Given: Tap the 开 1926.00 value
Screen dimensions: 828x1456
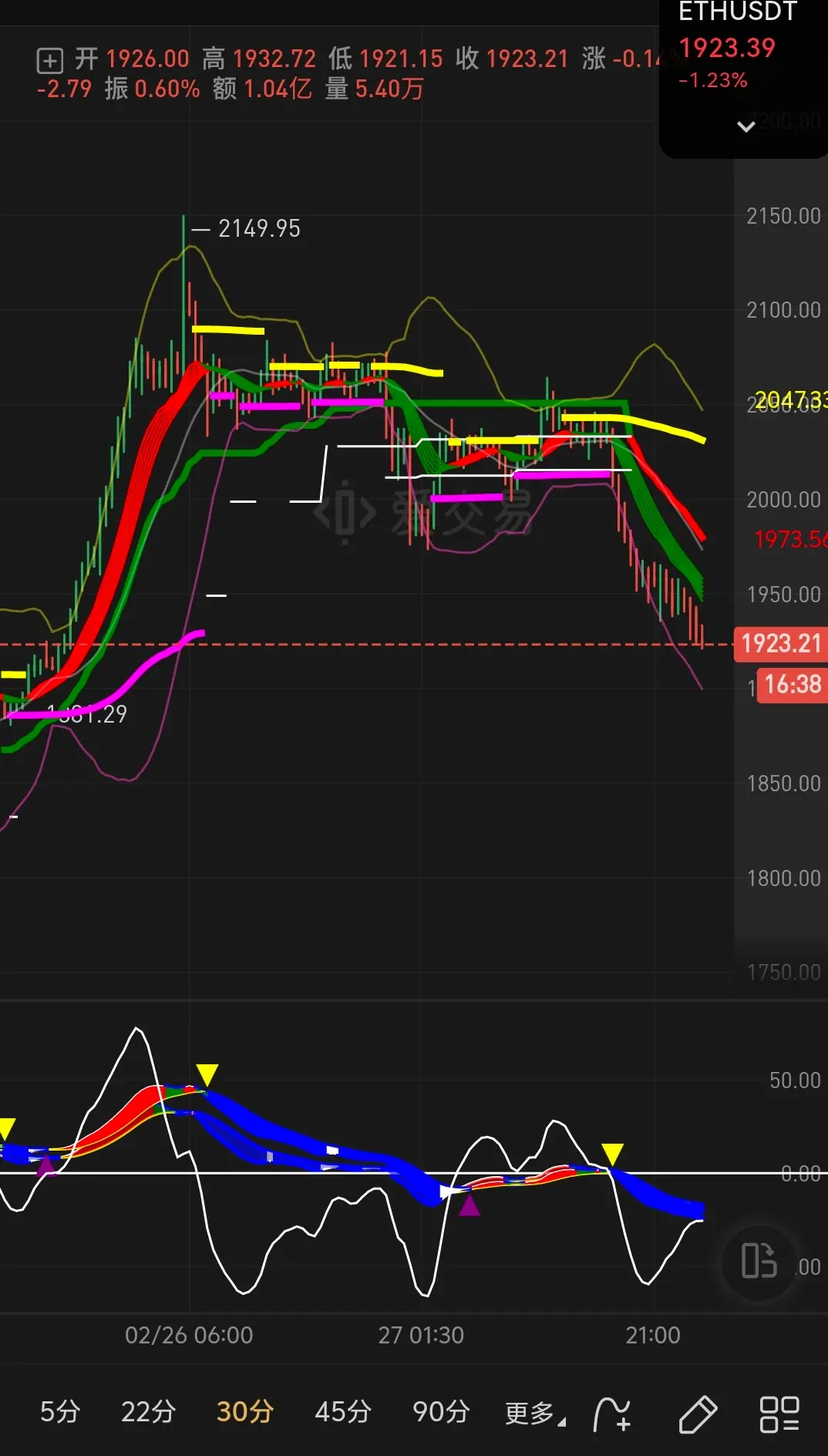Looking at the screenshot, I should tap(132, 59).
